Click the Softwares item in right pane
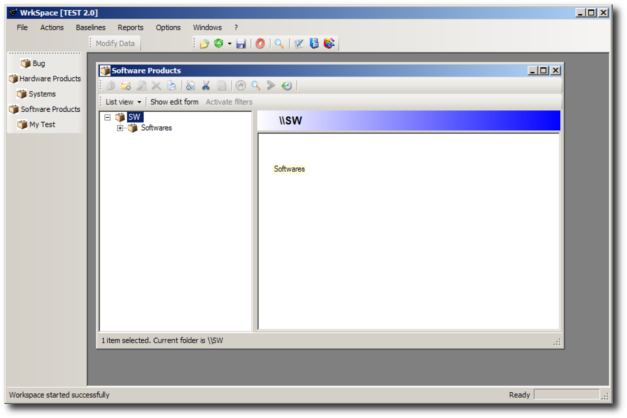The image size is (627, 418). (289, 169)
